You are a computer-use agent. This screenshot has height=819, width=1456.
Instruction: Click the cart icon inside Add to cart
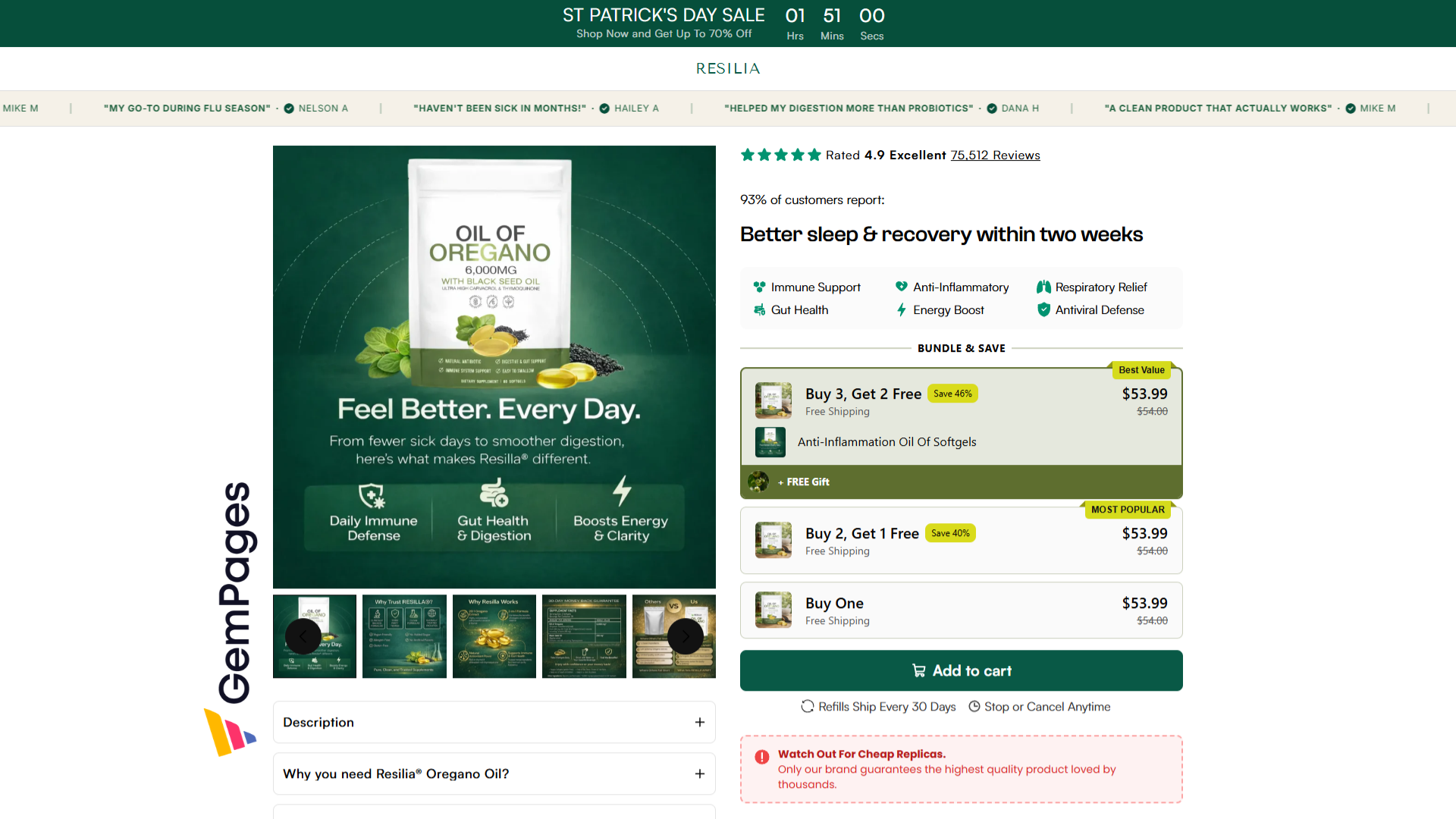coord(918,670)
